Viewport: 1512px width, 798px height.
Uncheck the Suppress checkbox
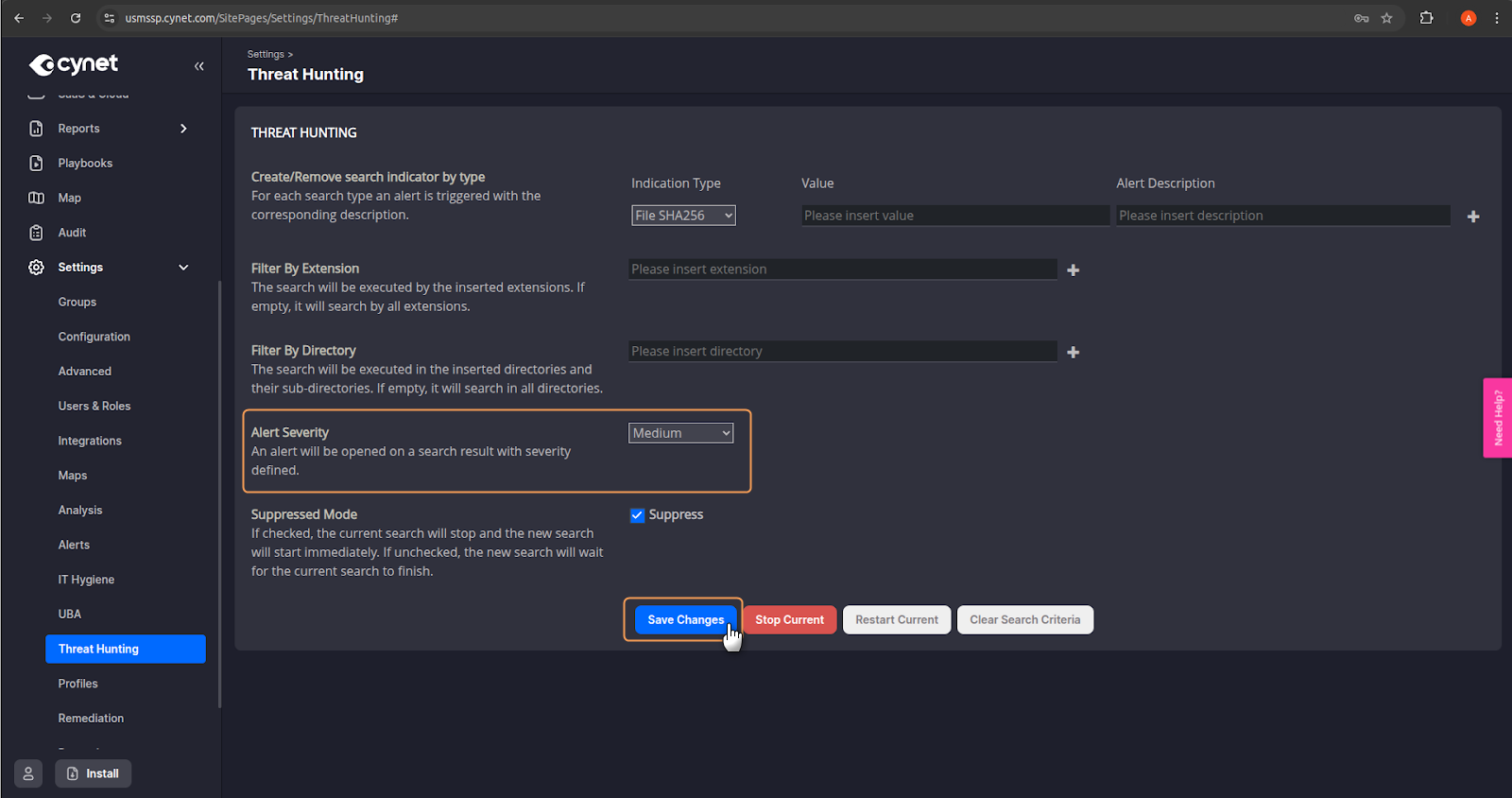point(637,515)
